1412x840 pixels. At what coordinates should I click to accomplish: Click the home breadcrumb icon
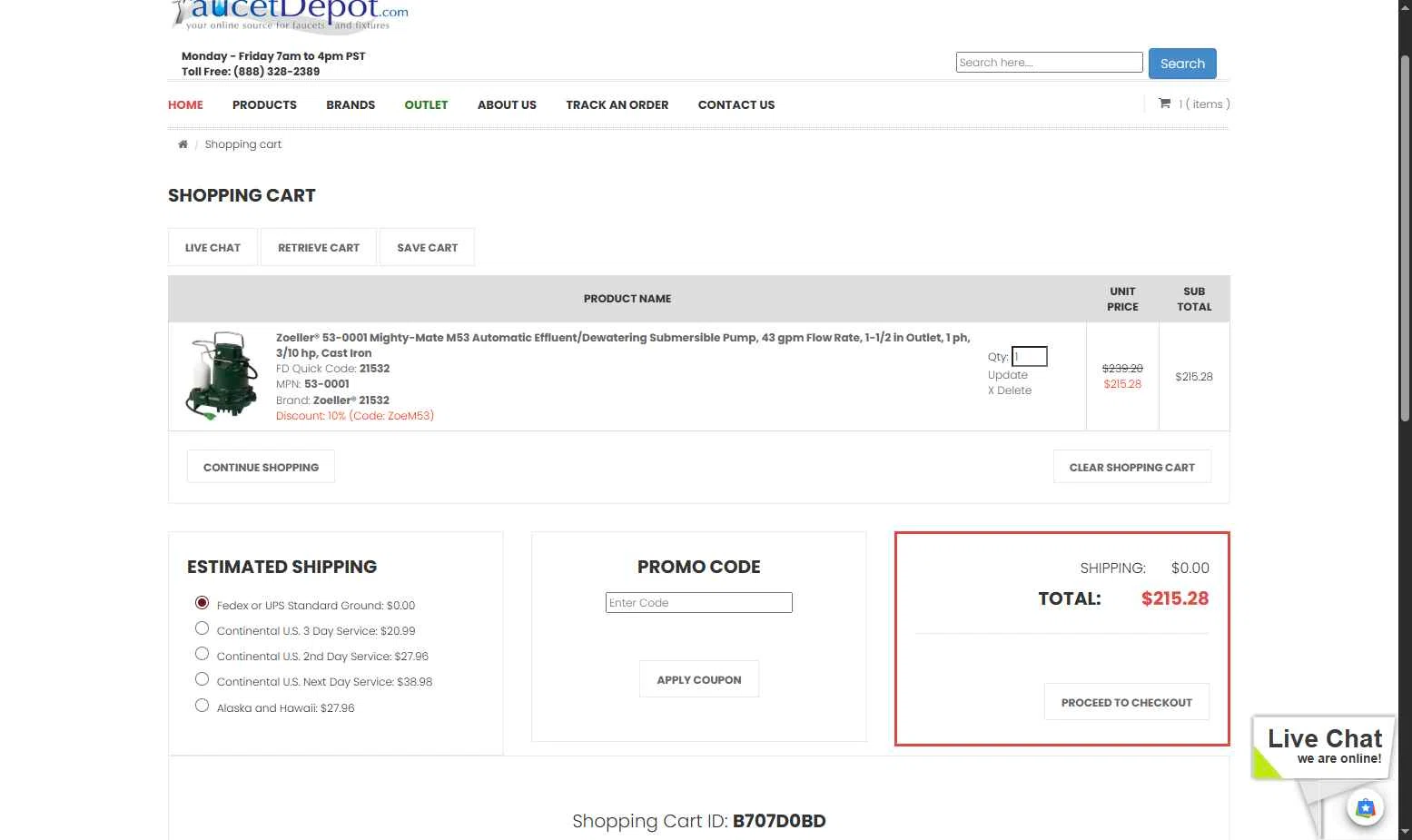coord(183,144)
